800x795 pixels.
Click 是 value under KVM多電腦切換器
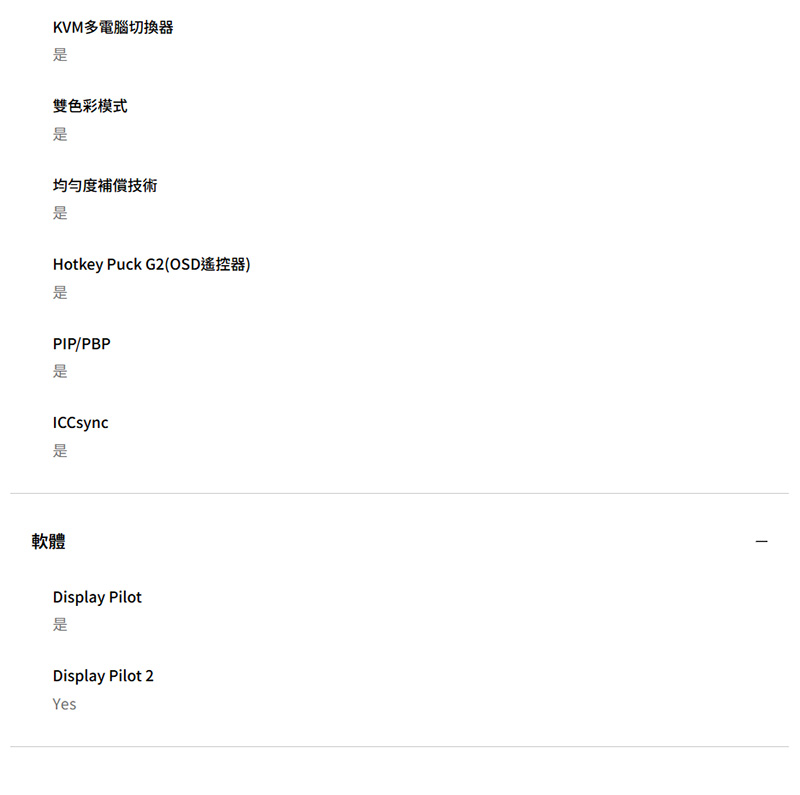[x=60, y=55]
